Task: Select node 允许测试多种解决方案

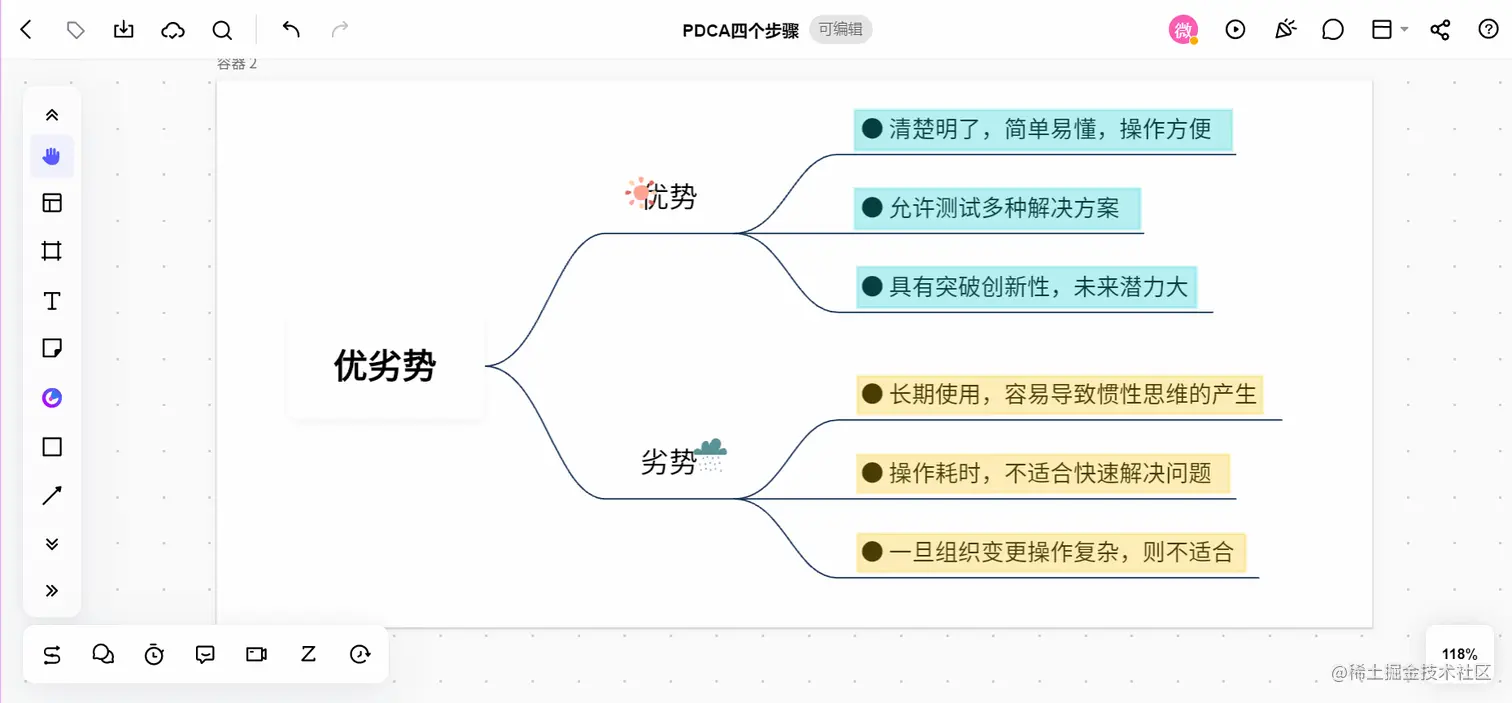Action: coord(997,208)
